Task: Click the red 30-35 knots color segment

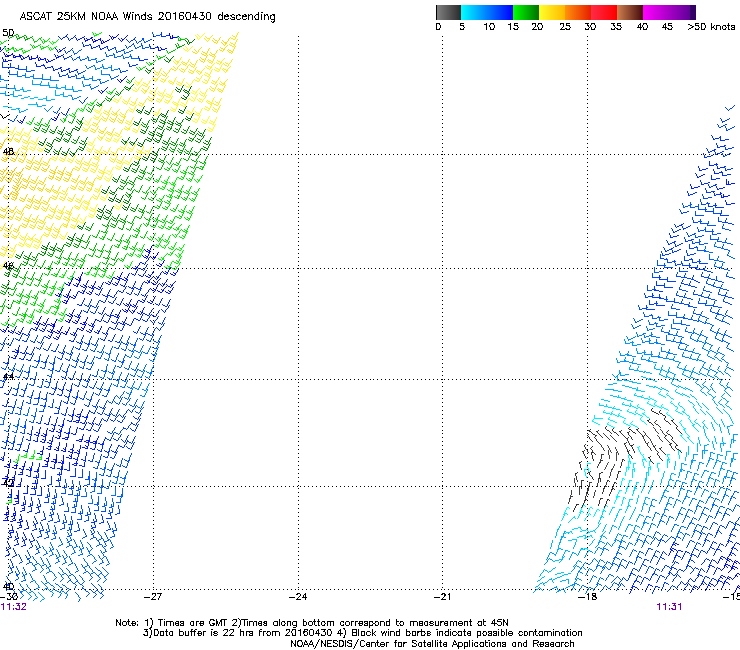Action: (x=604, y=12)
